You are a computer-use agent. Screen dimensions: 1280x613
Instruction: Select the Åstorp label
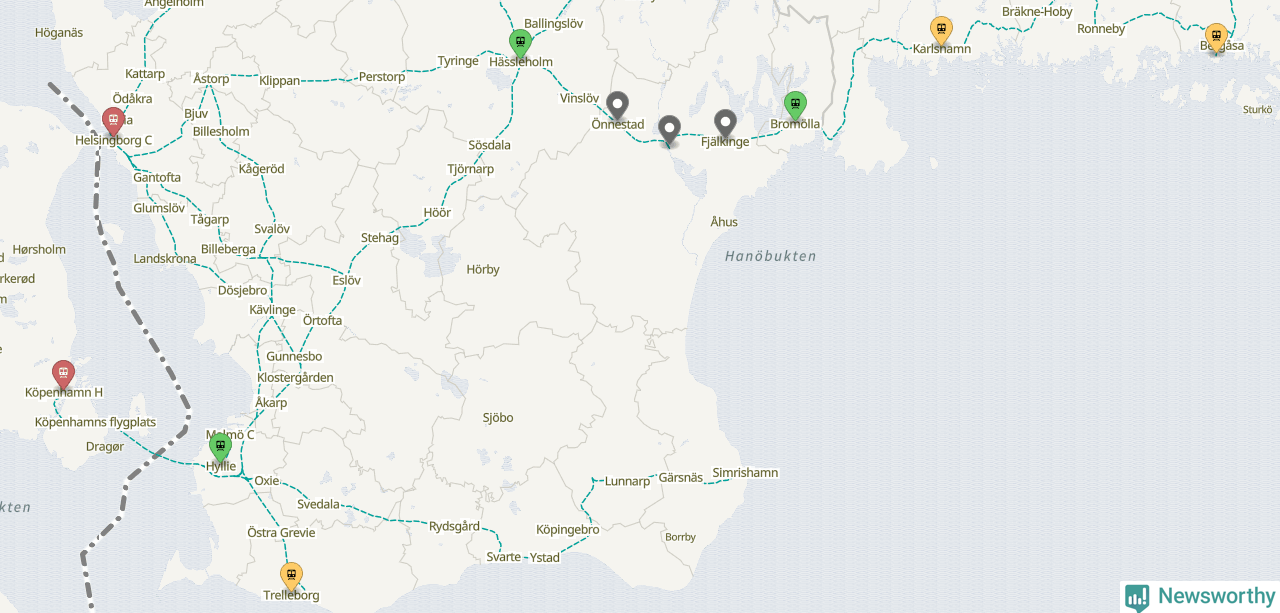(x=211, y=78)
